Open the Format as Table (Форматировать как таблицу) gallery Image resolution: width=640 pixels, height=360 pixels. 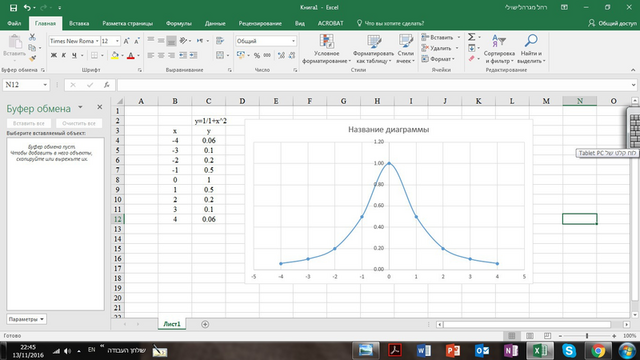pos(373,49)
